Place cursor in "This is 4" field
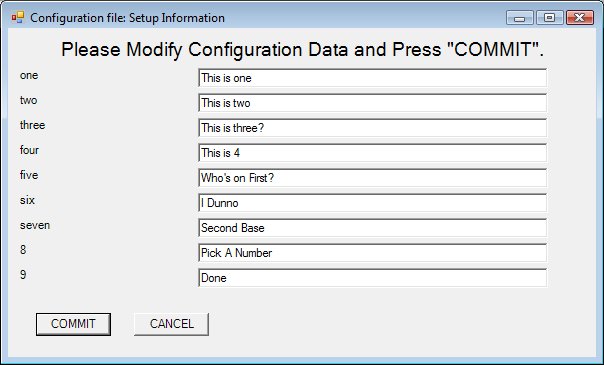 372,153
